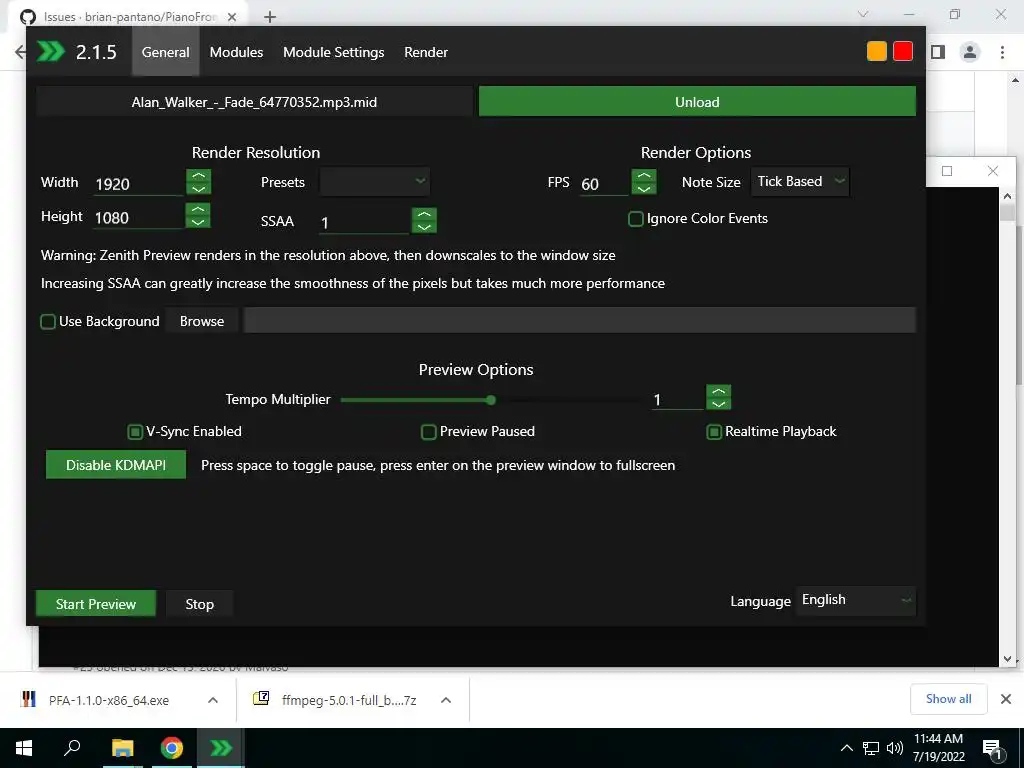Click the Height input field

click(x=137, y=217)
